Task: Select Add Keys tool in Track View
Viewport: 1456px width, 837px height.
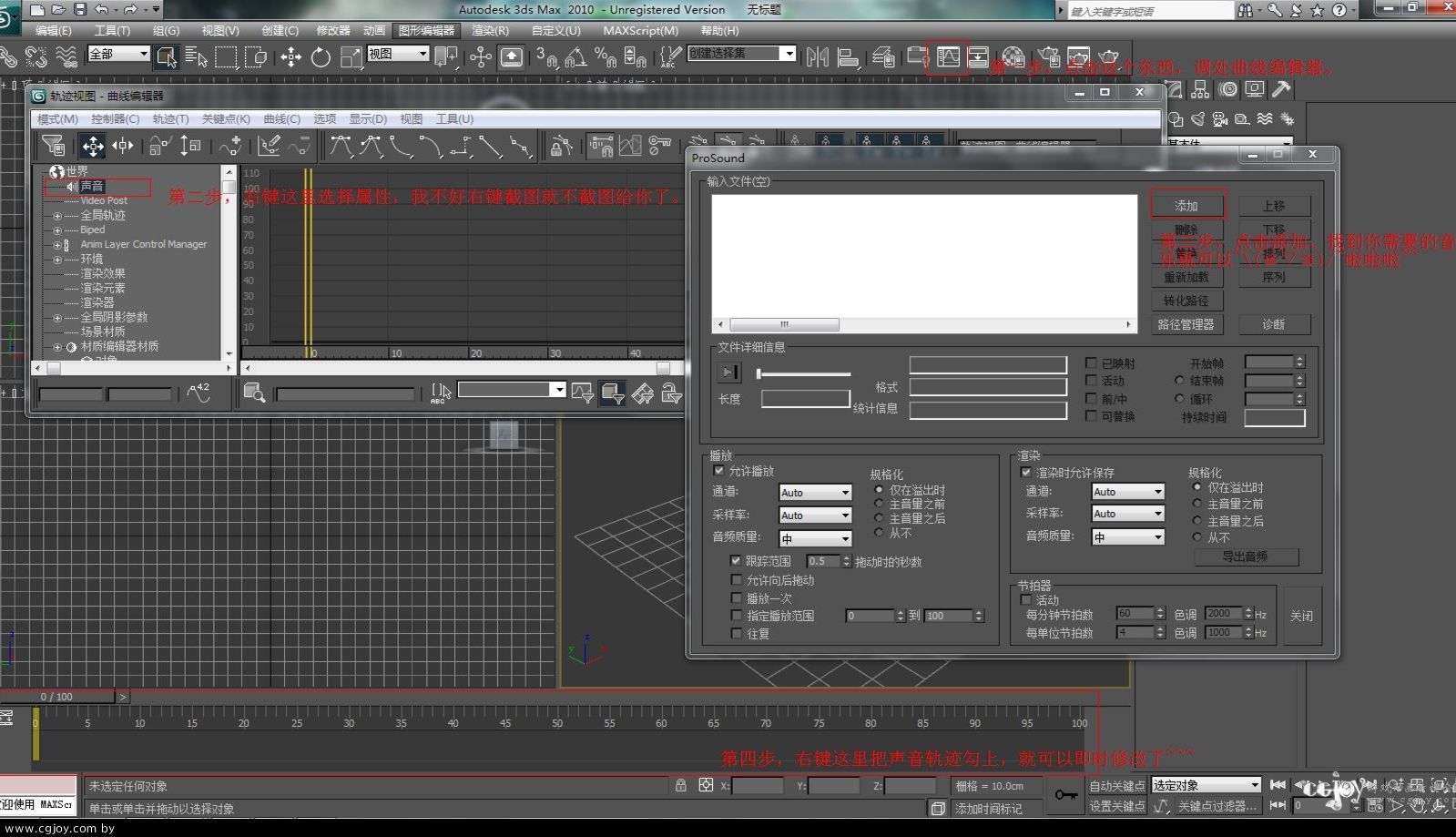Action: 230,145
